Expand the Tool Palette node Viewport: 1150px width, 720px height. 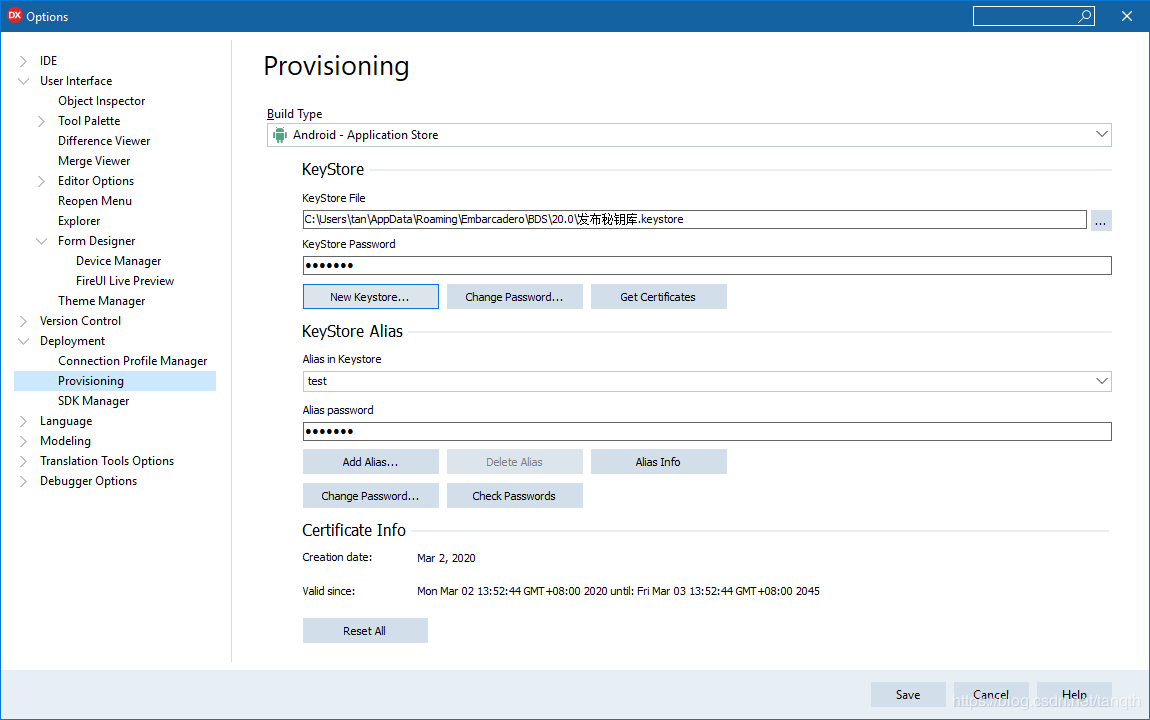point(42,121)
